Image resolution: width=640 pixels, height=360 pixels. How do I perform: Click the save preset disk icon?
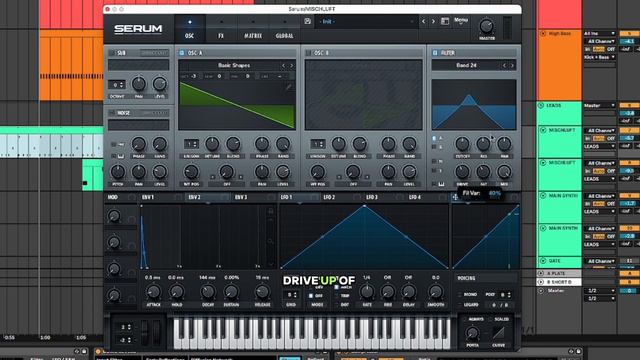tap(308, 21)
